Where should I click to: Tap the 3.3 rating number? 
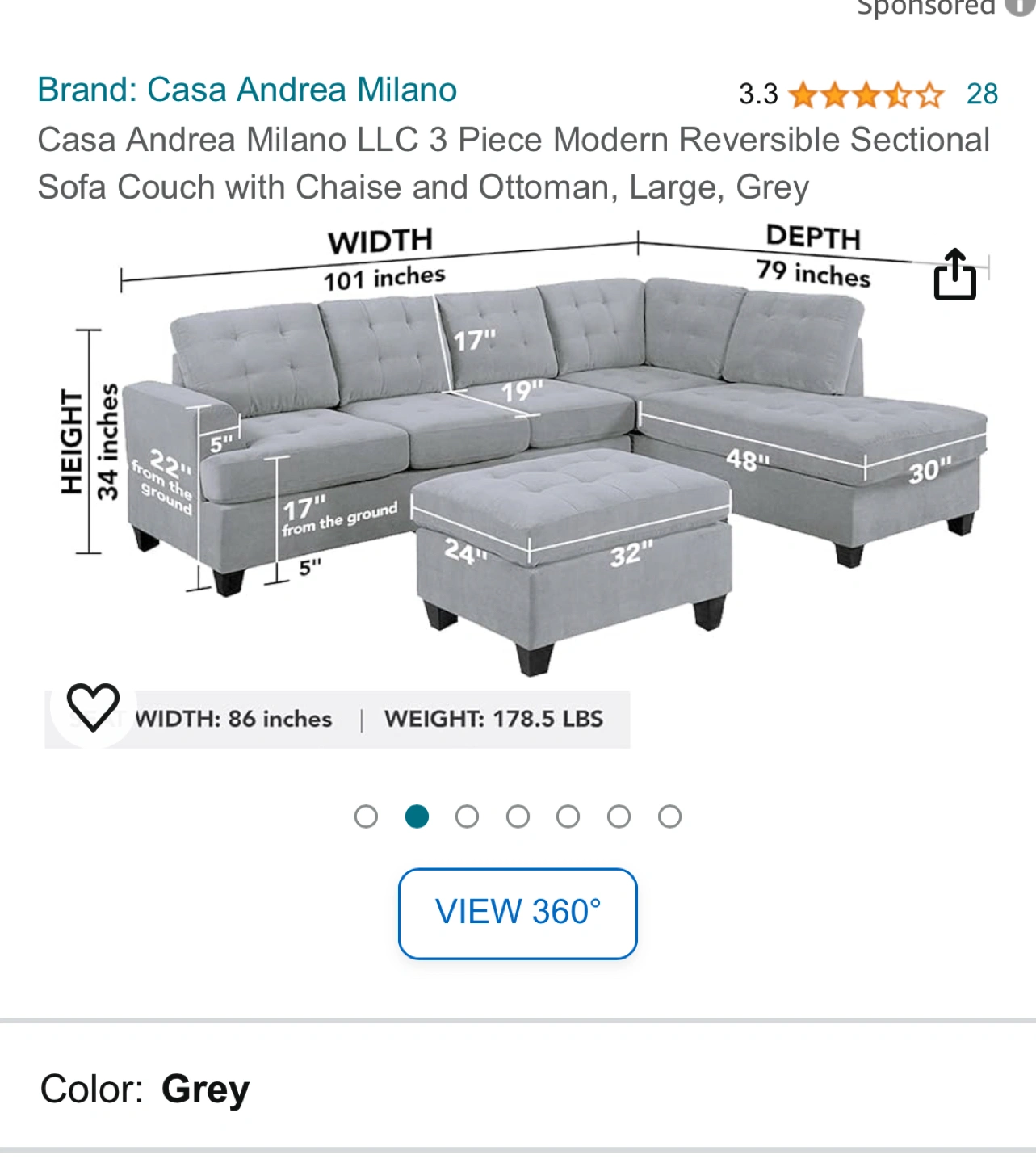[758, 94]
